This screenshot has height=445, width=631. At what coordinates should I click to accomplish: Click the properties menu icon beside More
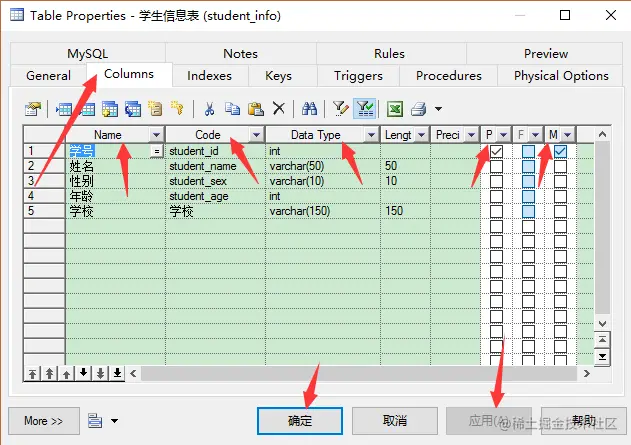95,421
